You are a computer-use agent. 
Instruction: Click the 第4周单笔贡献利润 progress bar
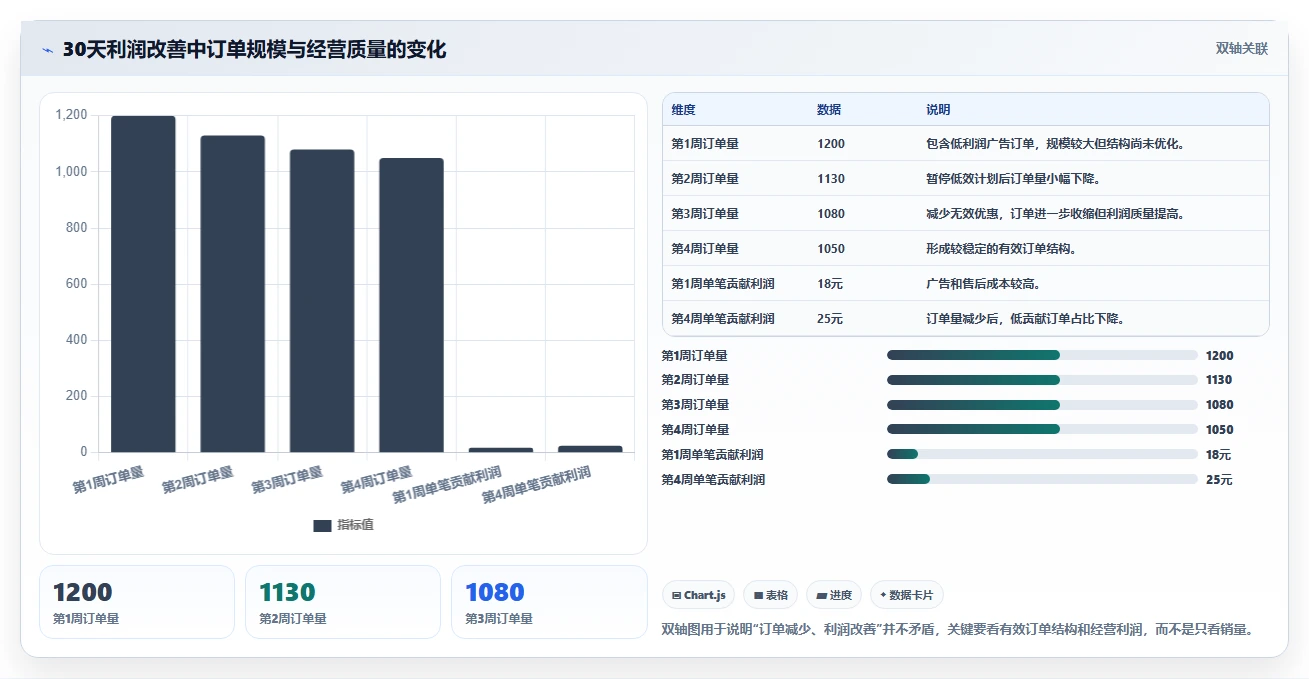1042,480
